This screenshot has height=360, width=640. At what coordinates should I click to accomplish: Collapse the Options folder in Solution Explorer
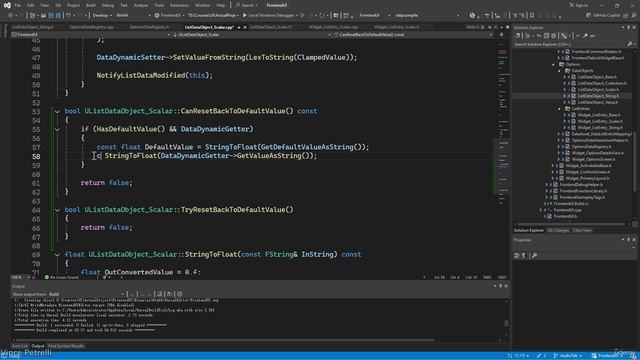click(553, 64)
